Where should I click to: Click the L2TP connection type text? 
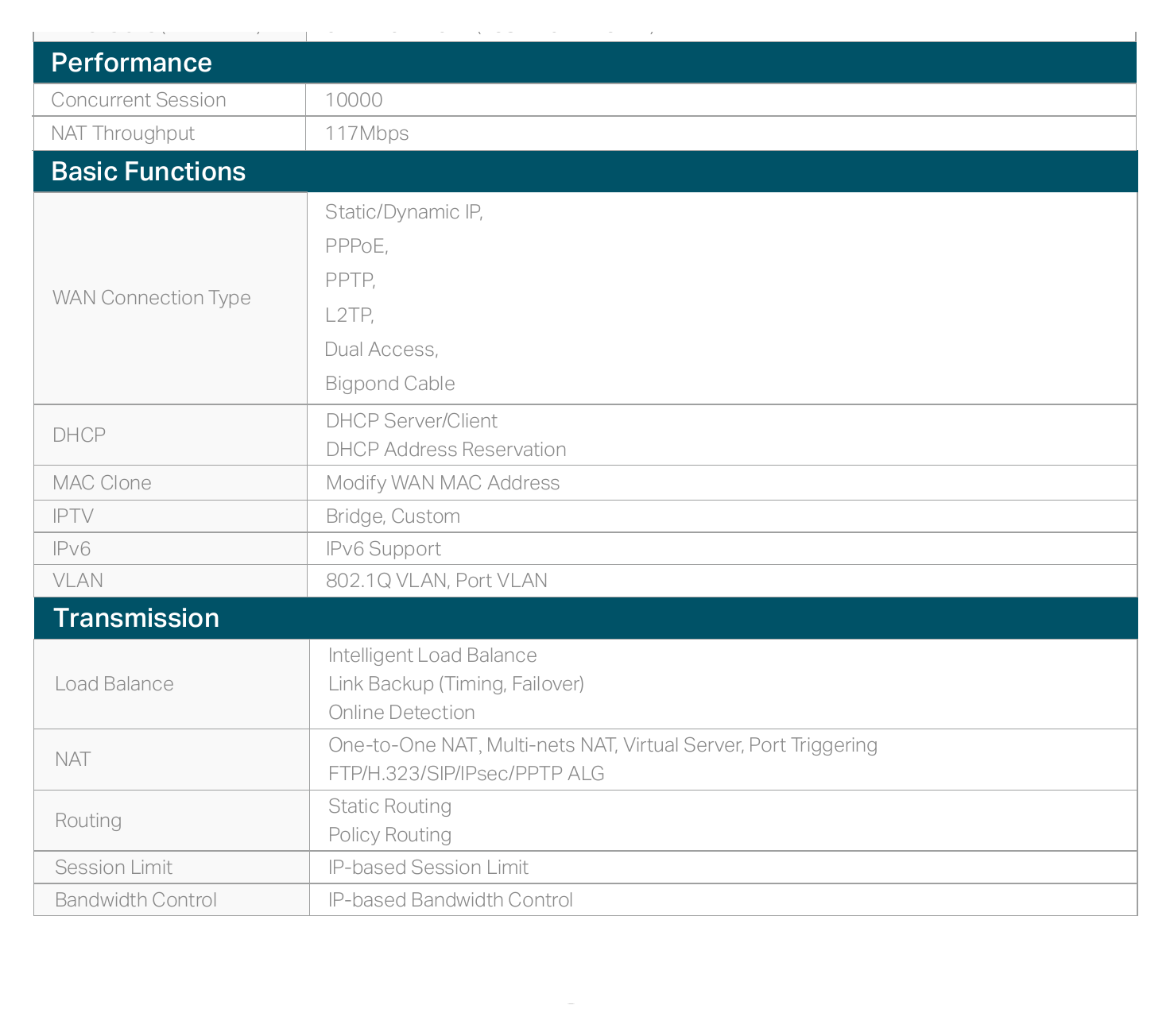coord(349,315)
